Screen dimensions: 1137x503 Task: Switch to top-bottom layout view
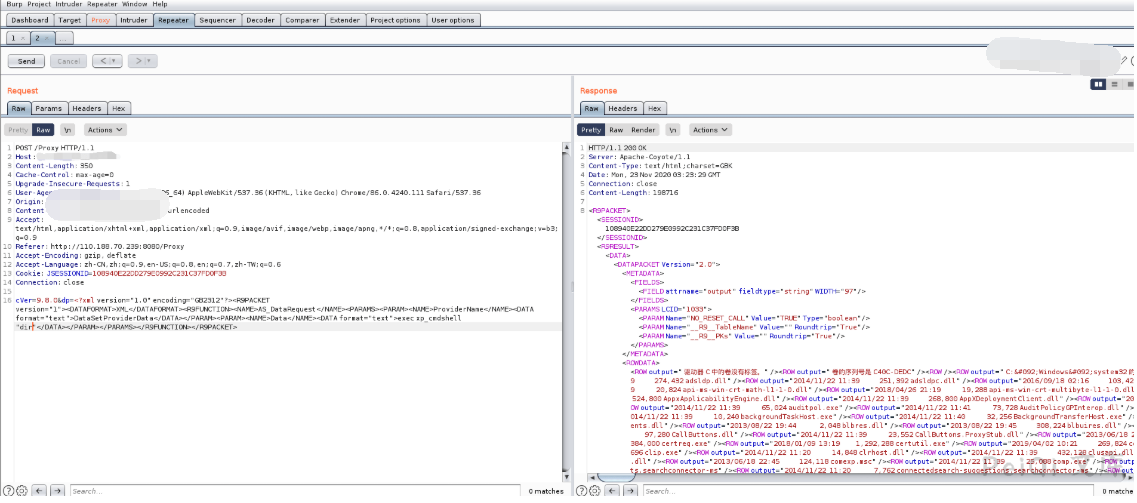1113,85
